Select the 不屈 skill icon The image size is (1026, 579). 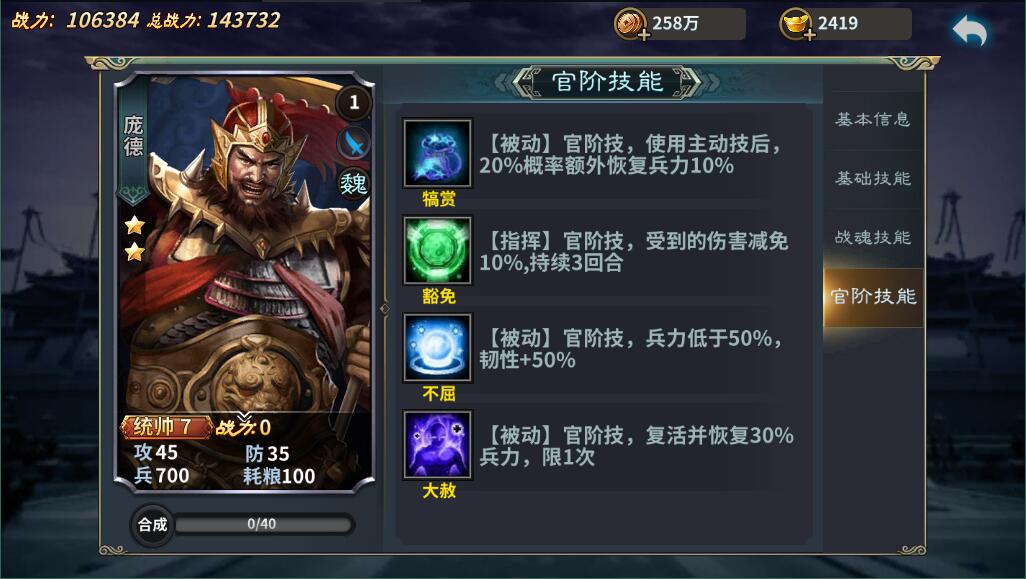[x=437, y=347]
